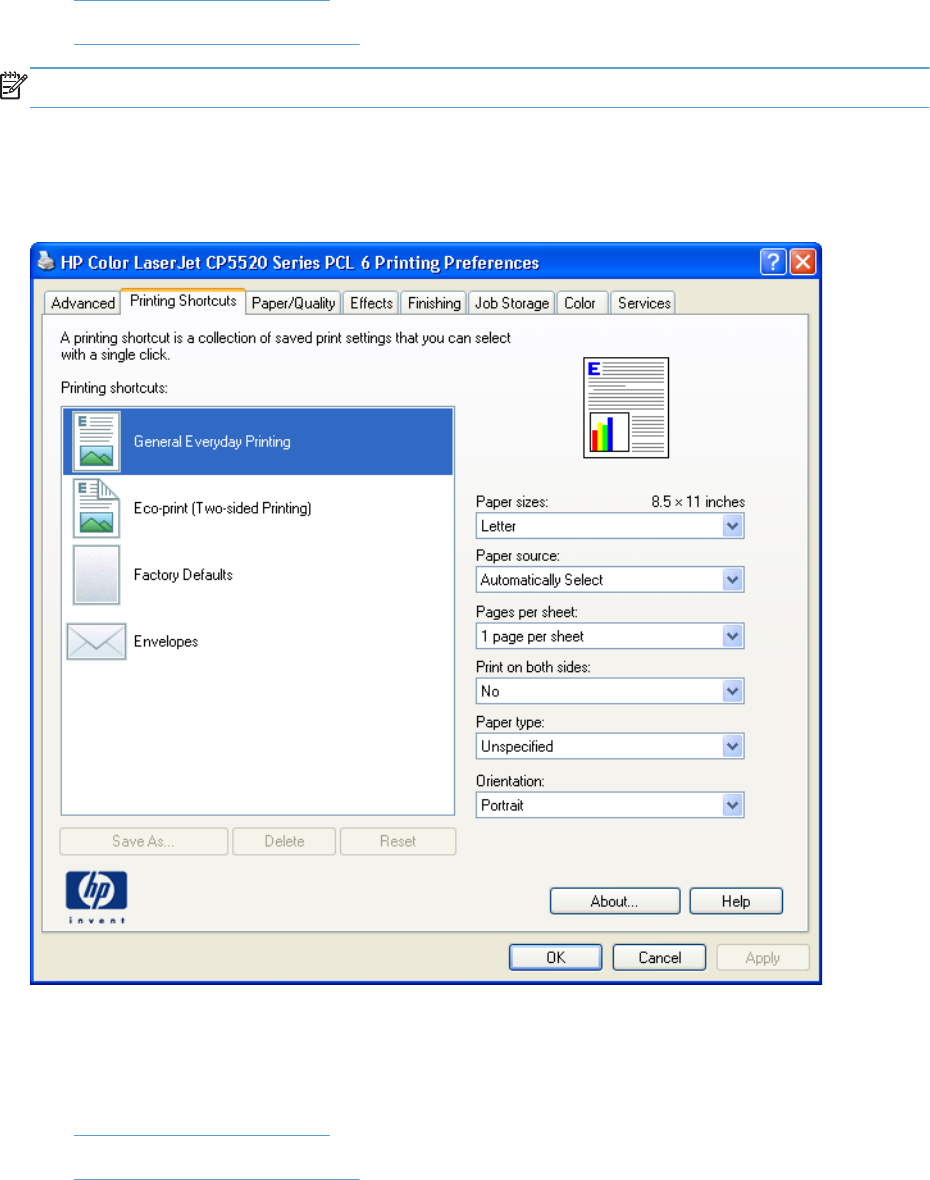This screenshot has height=1180, width=930.
Task: Click the General Everyday Printing shortcut icon
Action: pyautogui.click(x=96, y=441)
